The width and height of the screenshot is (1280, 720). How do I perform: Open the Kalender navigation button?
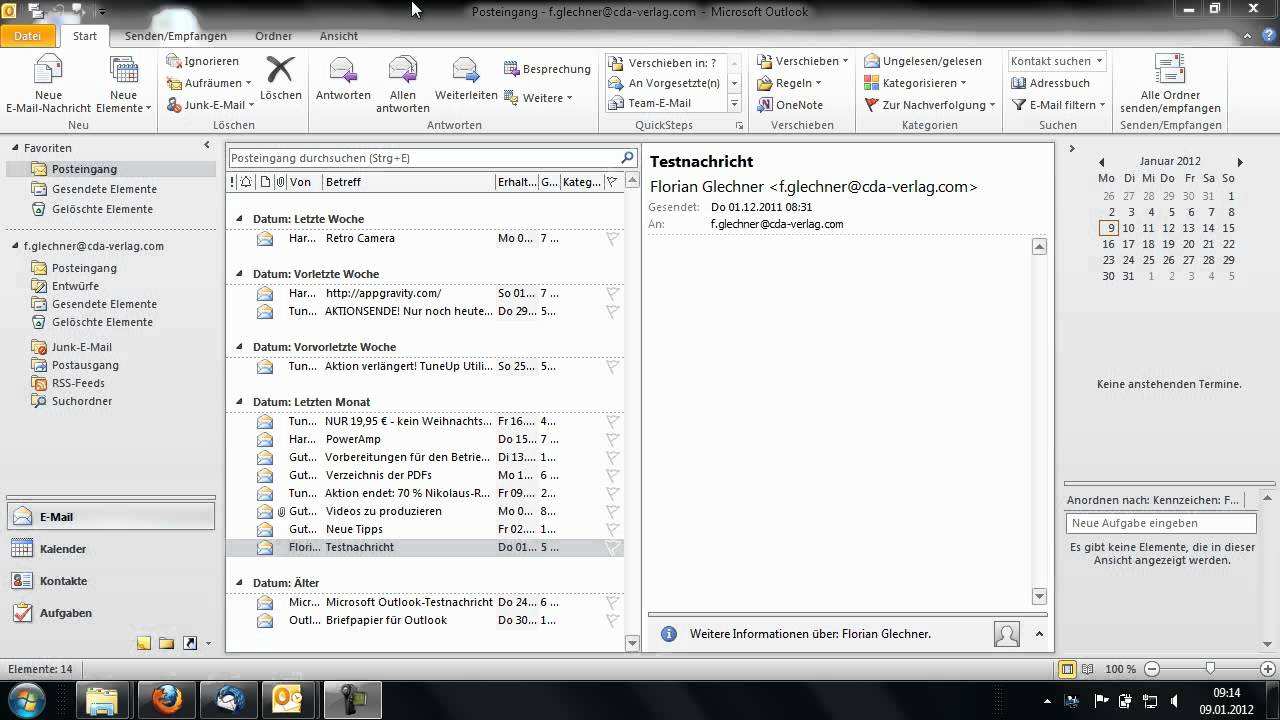62,549
